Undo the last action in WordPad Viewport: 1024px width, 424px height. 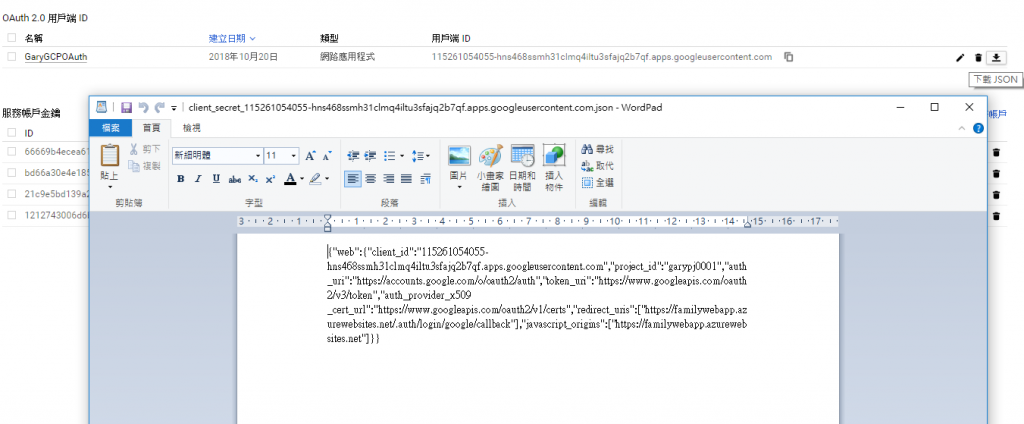143,107
